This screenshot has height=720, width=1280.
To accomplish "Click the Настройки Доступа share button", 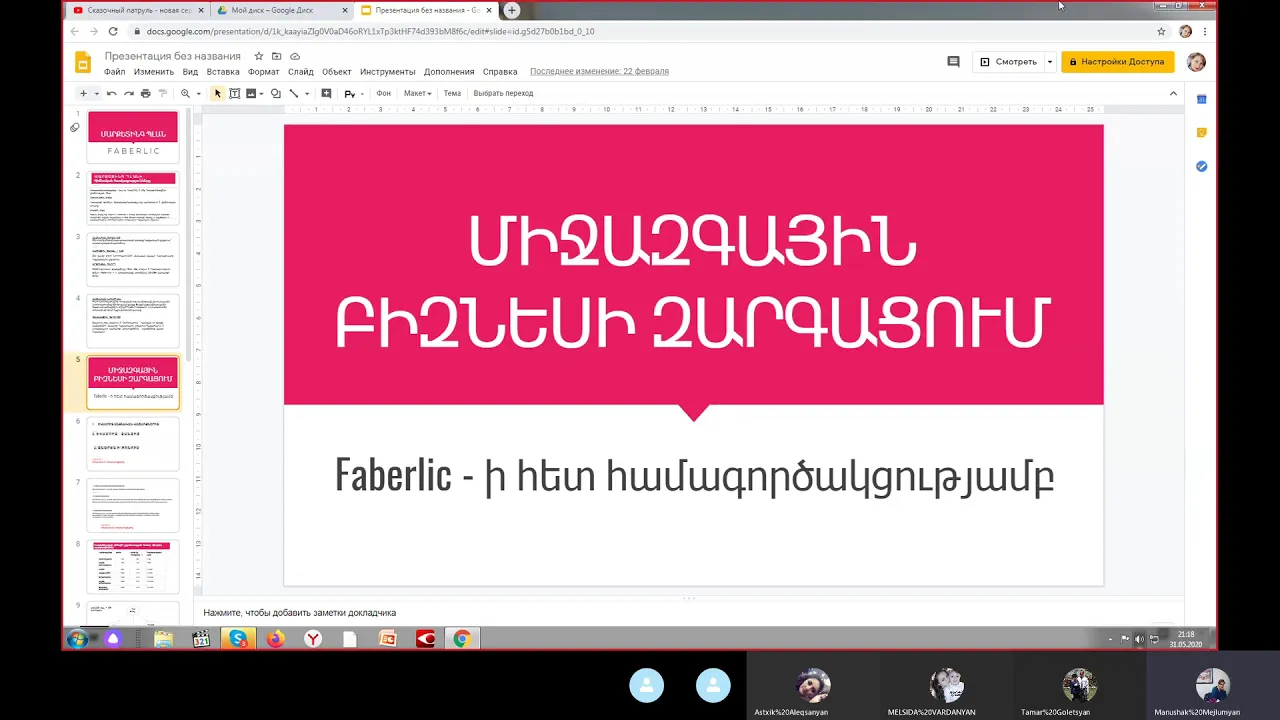I will point(1117,62).
